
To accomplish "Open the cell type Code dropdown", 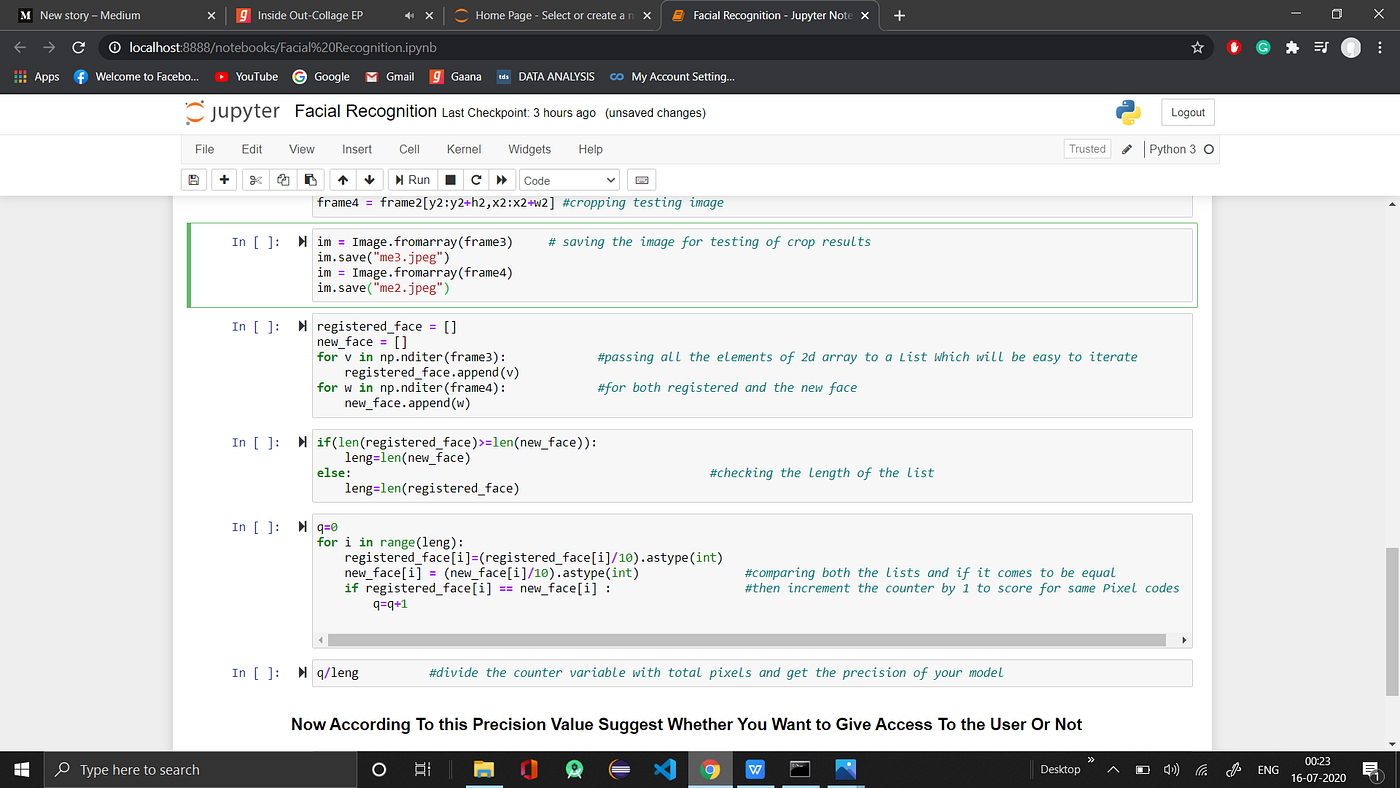I will coord(570,180).
